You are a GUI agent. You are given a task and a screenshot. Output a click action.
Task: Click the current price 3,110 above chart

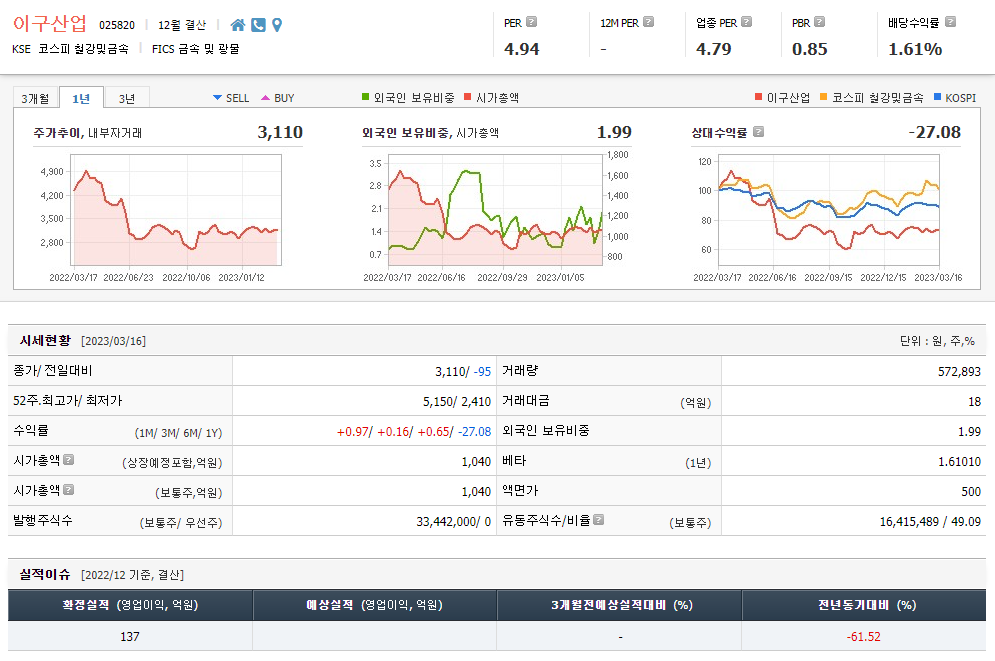280,132
